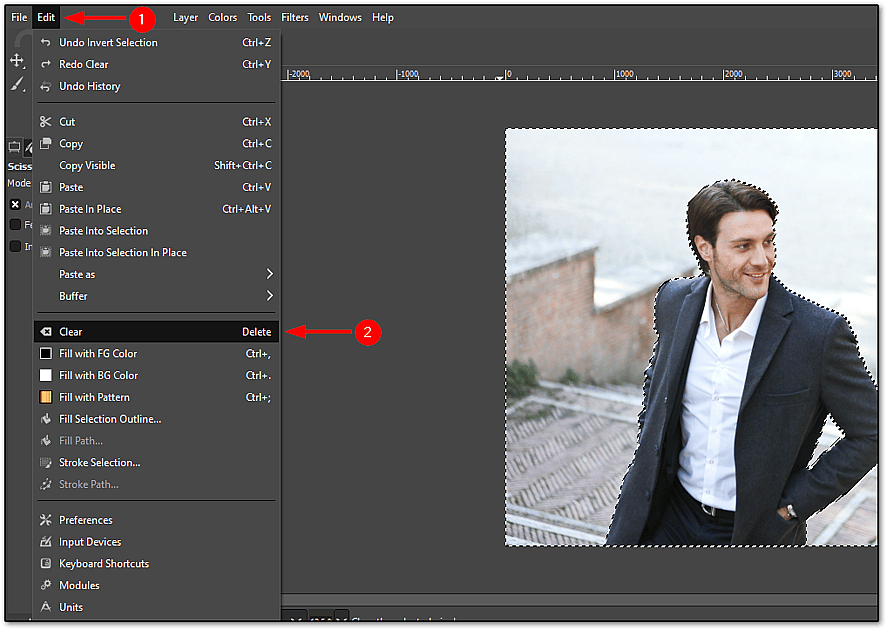Open the Filters menu
Viewport: 887px width, 630px height.
point(295,18)
